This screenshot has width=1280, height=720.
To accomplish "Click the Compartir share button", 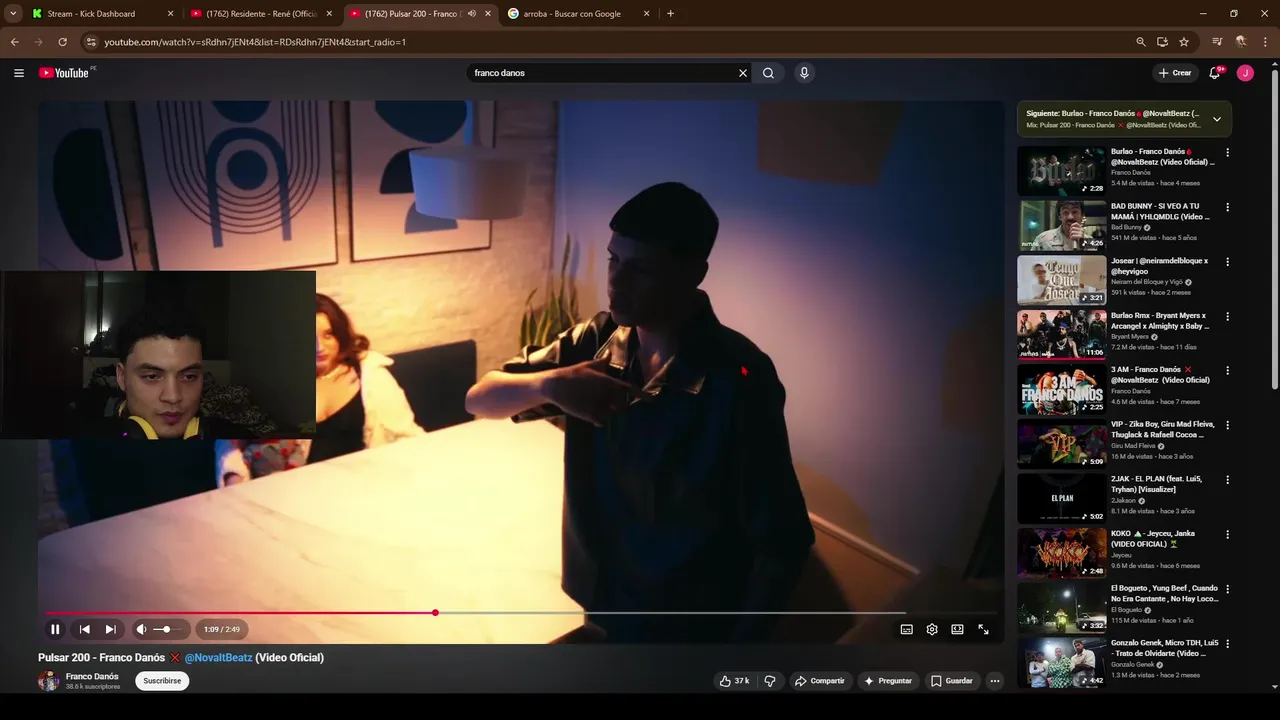I will (820, 681).
